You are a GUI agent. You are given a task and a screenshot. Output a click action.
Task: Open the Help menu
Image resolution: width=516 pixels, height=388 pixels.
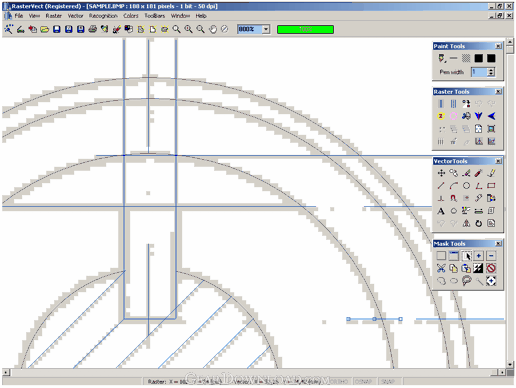(201, 16)
